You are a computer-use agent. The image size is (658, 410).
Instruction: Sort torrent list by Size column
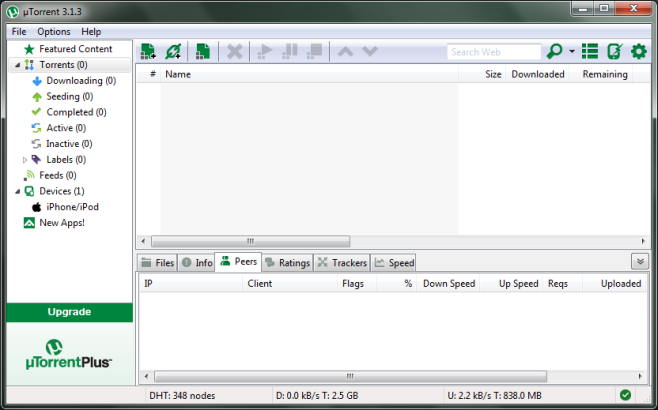point(482,74)
